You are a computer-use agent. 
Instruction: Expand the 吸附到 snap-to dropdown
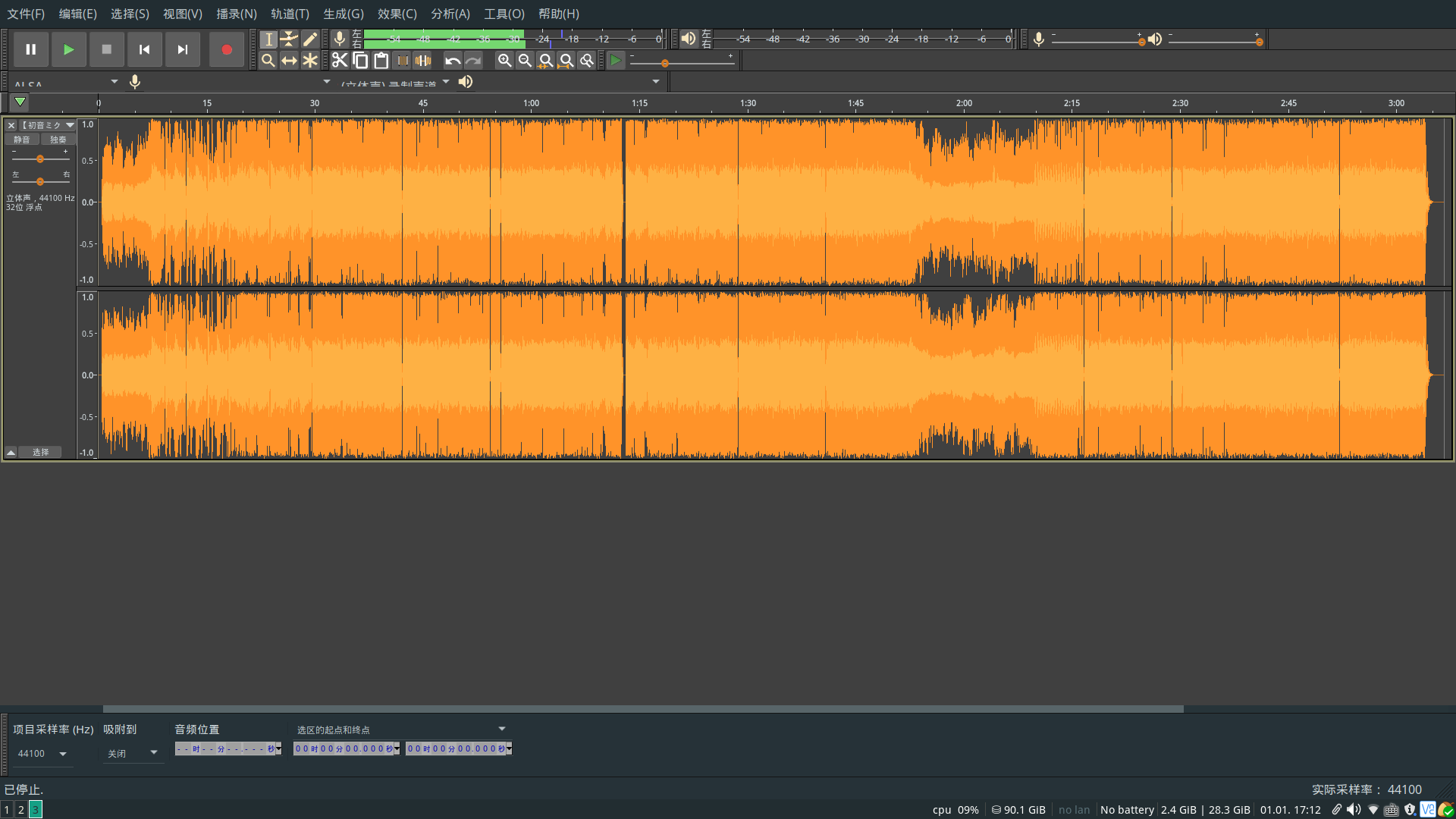153,753
